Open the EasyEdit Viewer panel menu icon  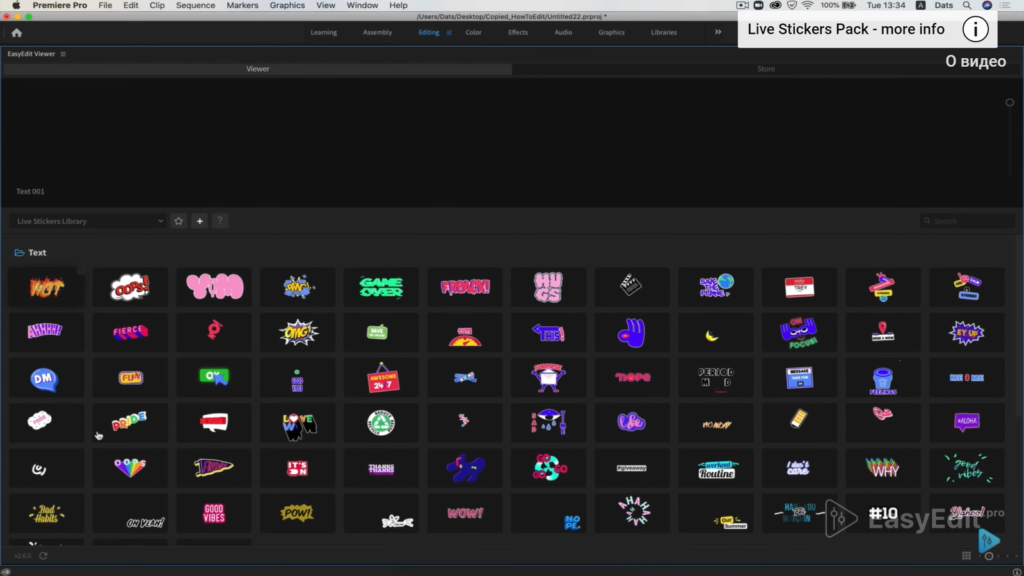(63, 54)
